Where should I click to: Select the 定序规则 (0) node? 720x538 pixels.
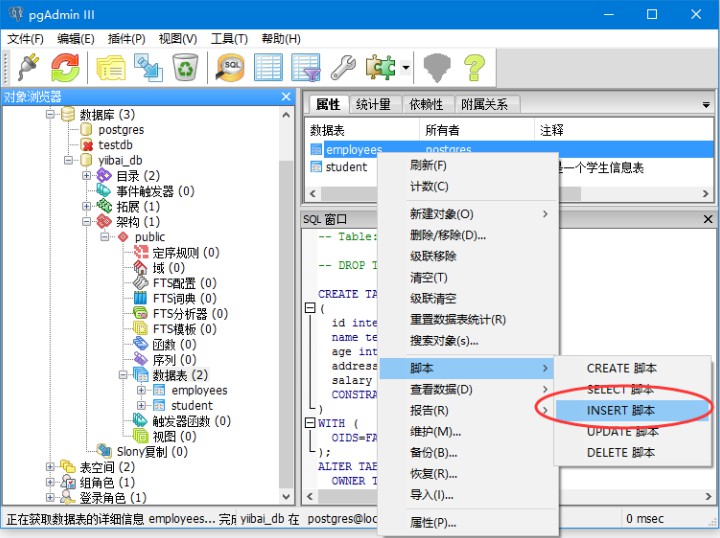click(x=186, y=252)
